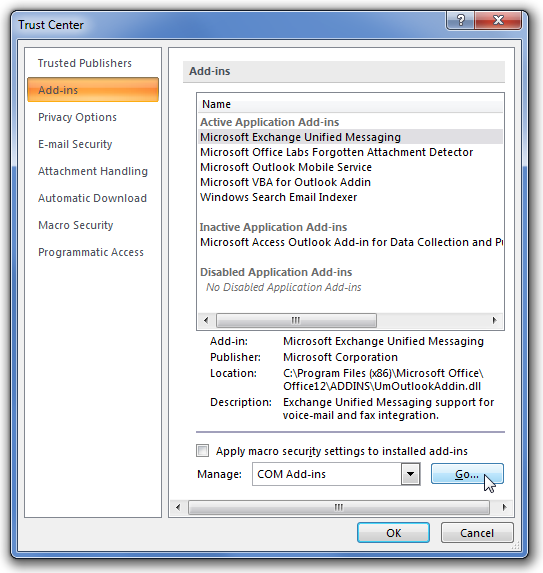This screenshot has height=573, width=543.
Task: Click the add-in list horizontal scrollbar thumb
Action: click(296, 320)
